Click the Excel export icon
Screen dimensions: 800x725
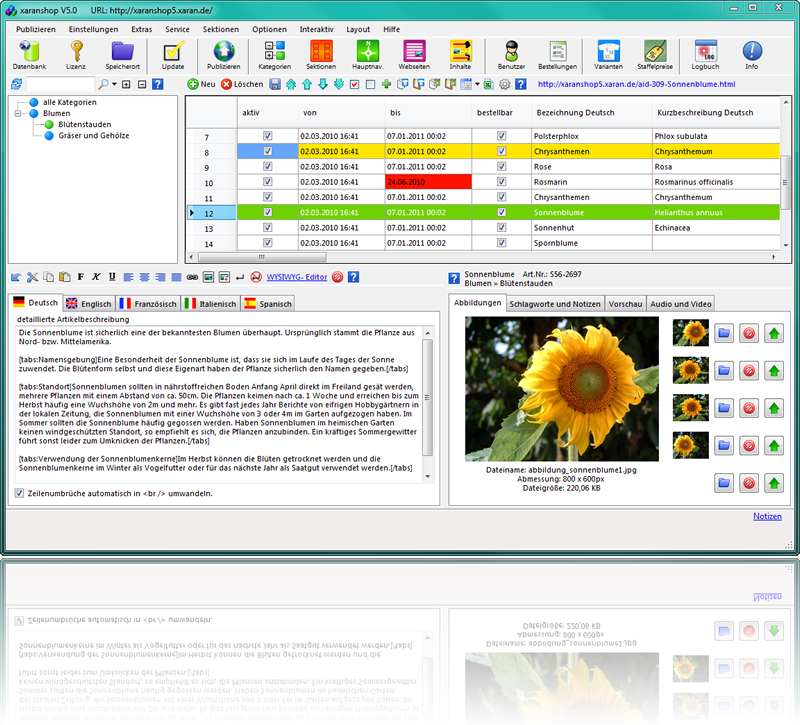tap(488, 84)
